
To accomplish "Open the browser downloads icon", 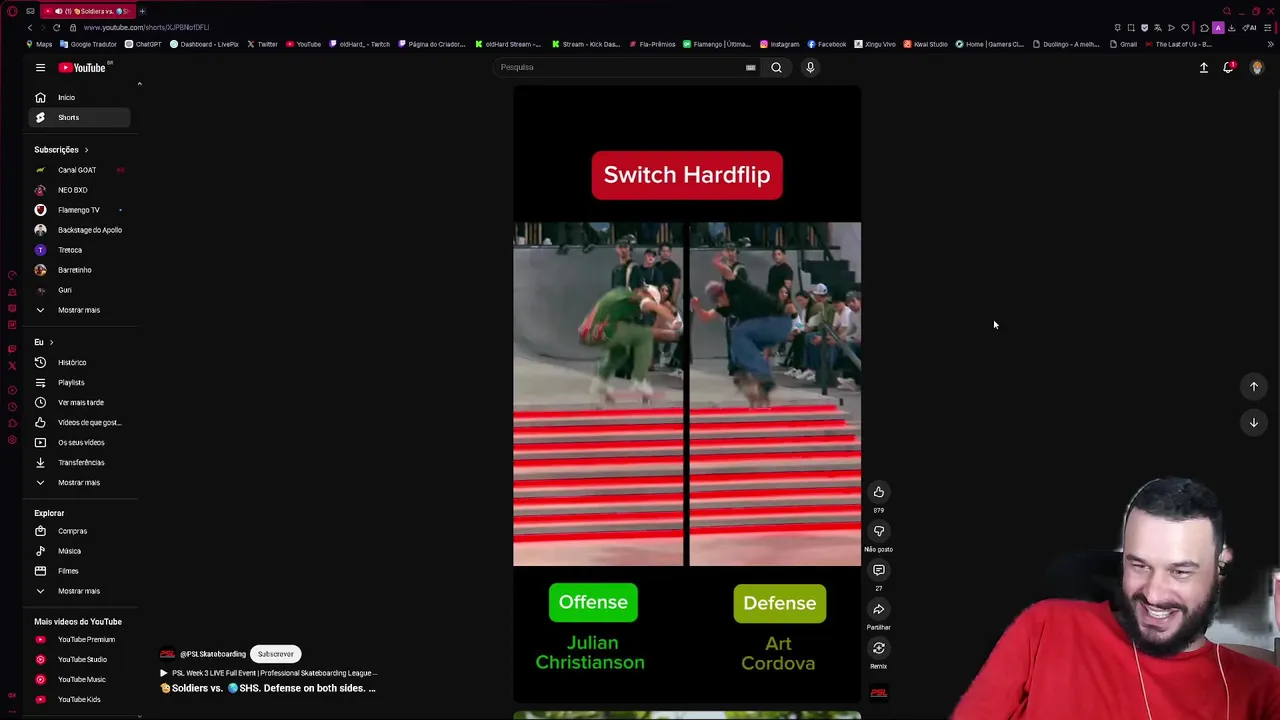I will 1231,27.
